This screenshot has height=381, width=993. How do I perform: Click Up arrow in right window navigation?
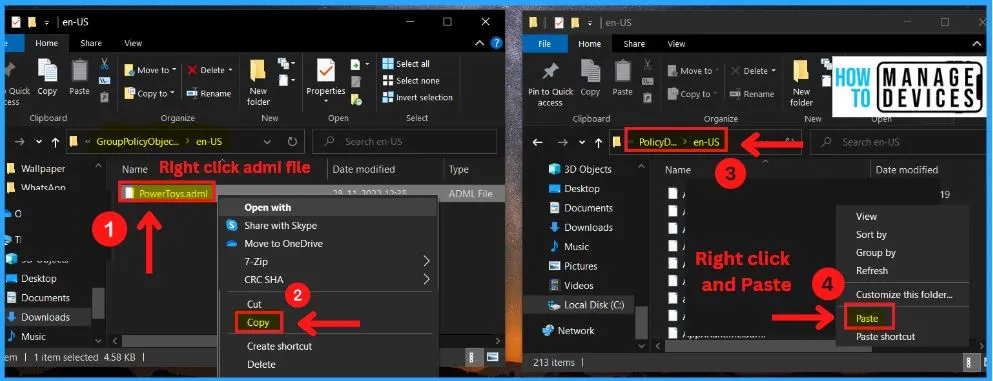598,142
